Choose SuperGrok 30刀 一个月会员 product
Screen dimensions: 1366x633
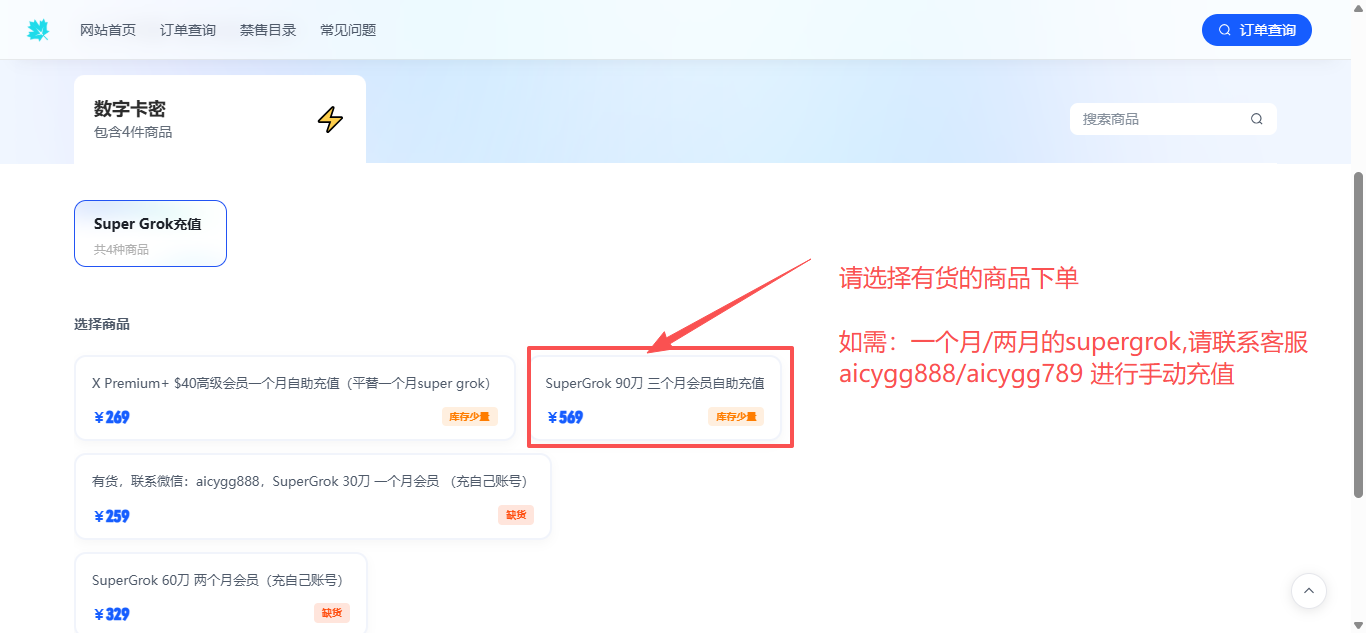313,497
